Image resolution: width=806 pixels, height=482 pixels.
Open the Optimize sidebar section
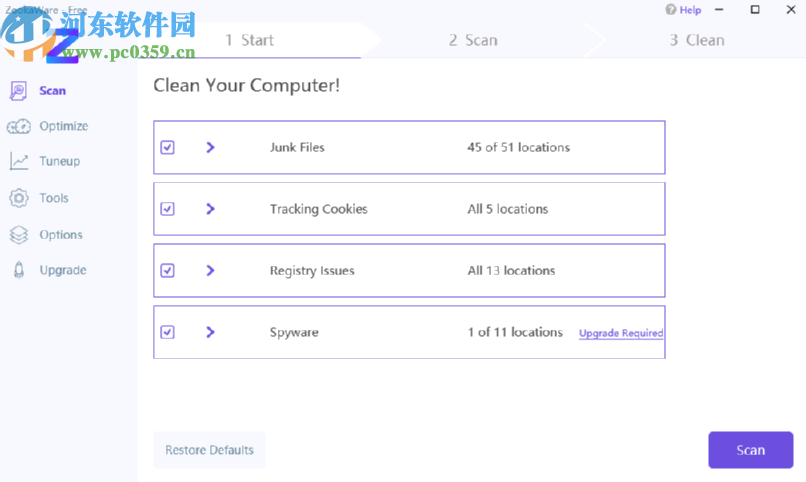point(64,126)
